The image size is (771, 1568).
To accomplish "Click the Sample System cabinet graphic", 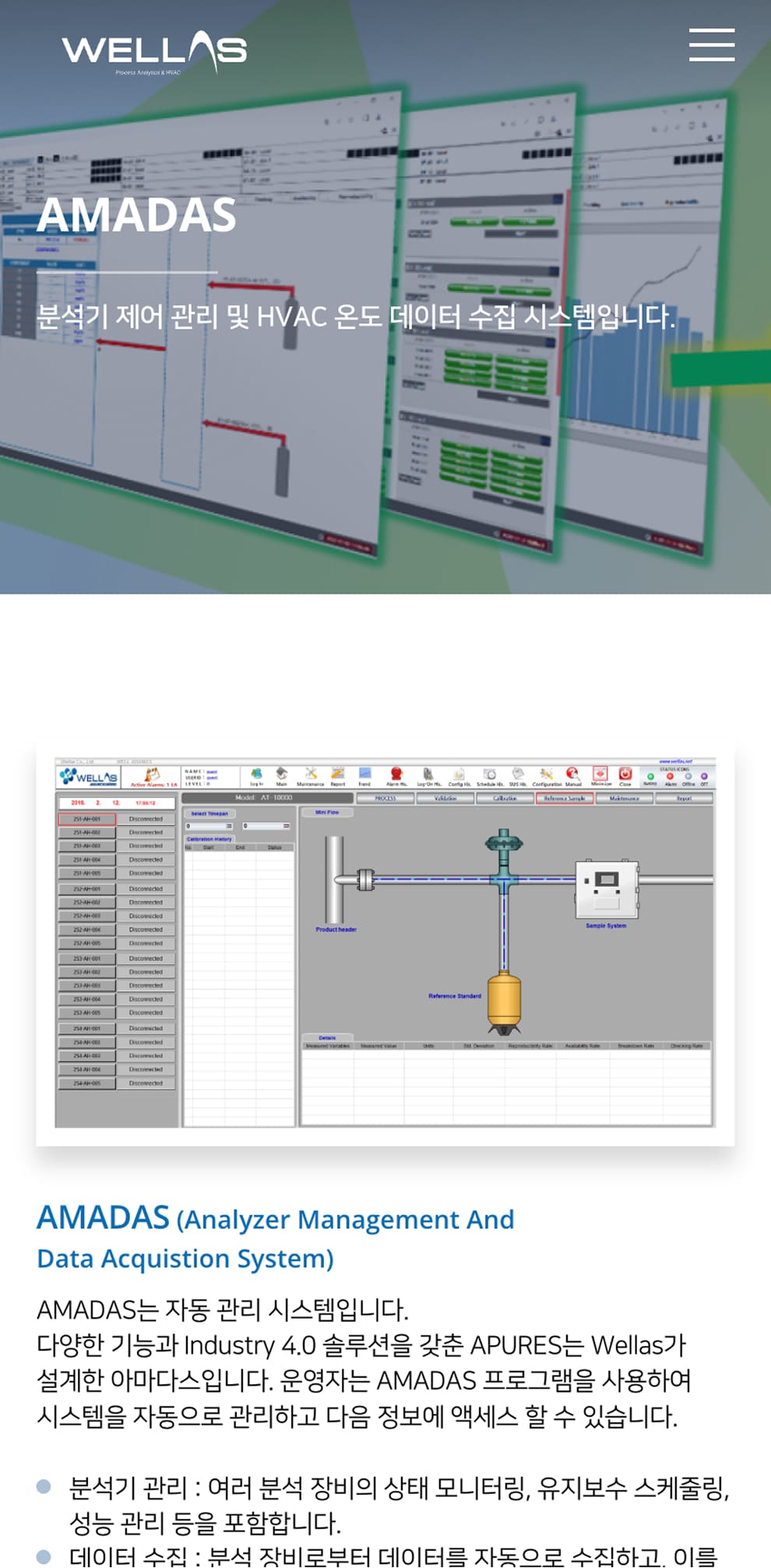I will click(607, 889).
